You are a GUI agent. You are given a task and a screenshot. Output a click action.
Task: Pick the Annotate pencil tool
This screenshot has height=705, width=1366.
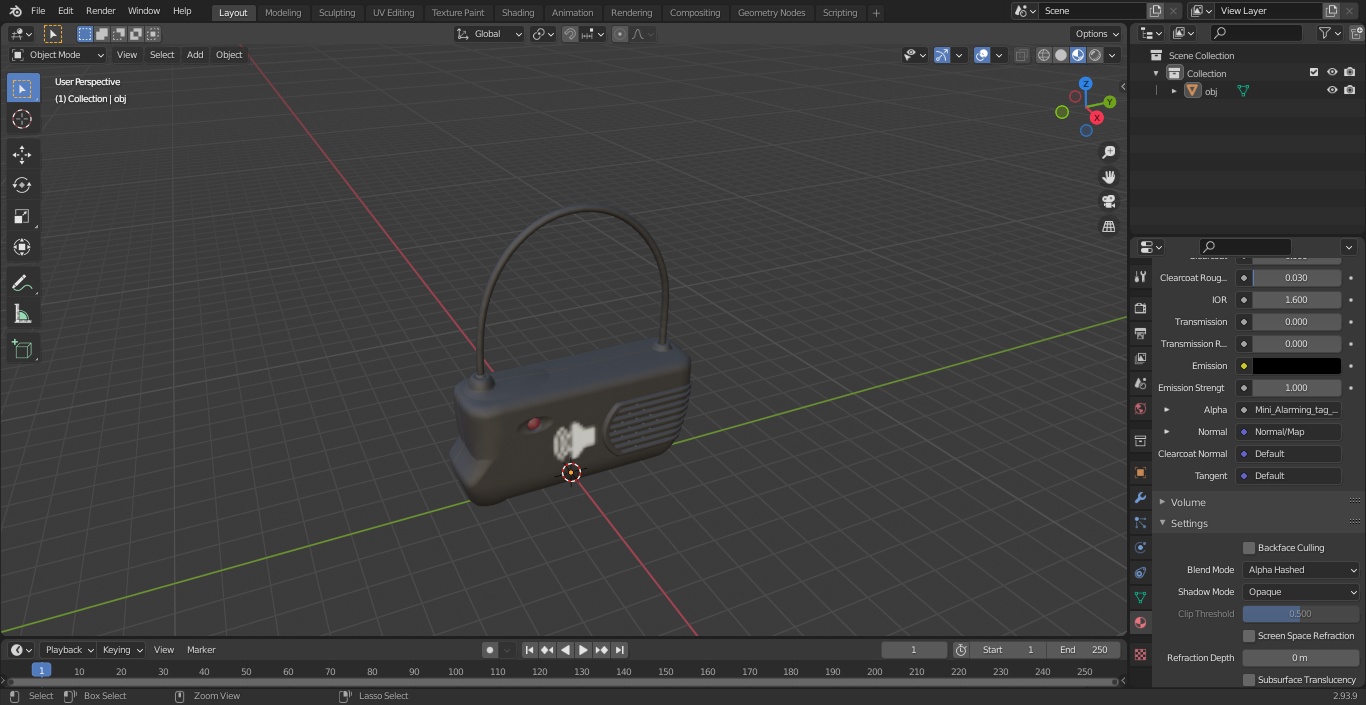(22, 283)
